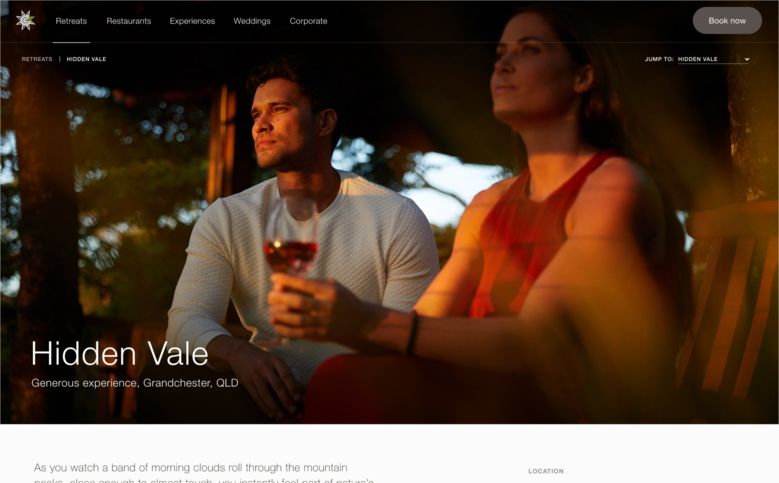This screenshot has height=483, width=779.
Task: Click the intro paragraph about morning clouds
Action: [204, 474]
